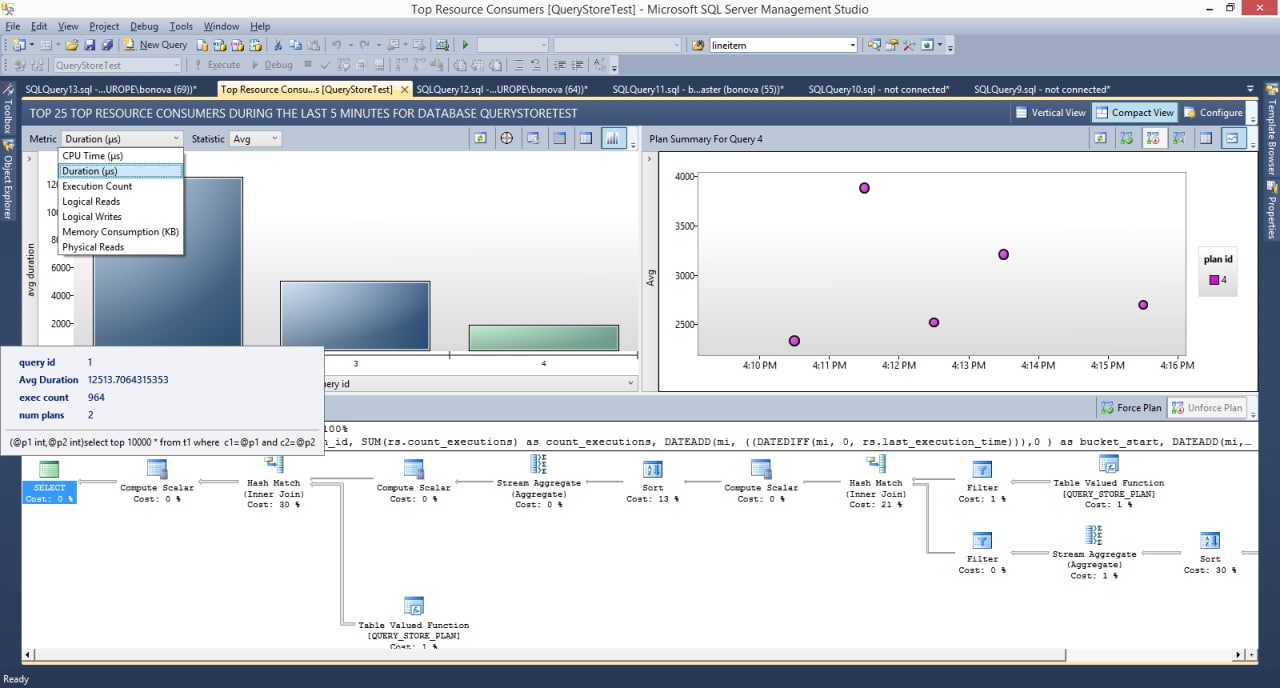Select Logical Reads metric option
The height and width of the screenshot is (688, 1280).
[x=121, y=201]
